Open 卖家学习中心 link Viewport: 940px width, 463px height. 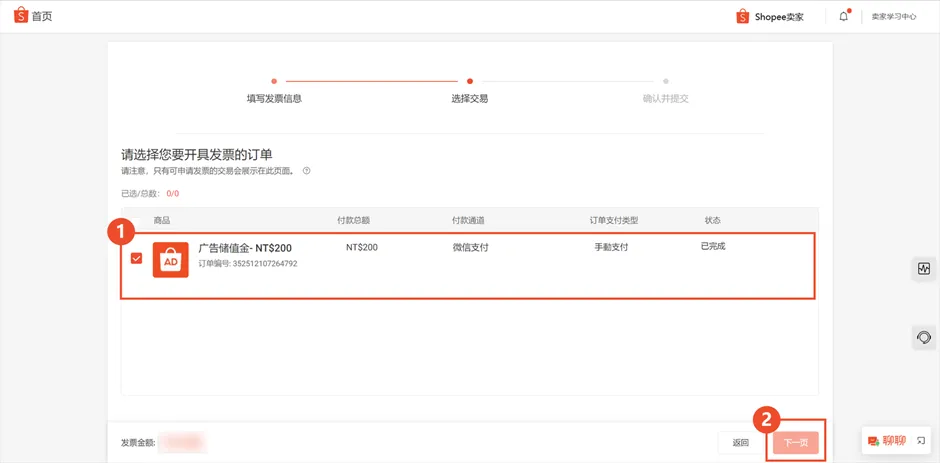point(894,17)
